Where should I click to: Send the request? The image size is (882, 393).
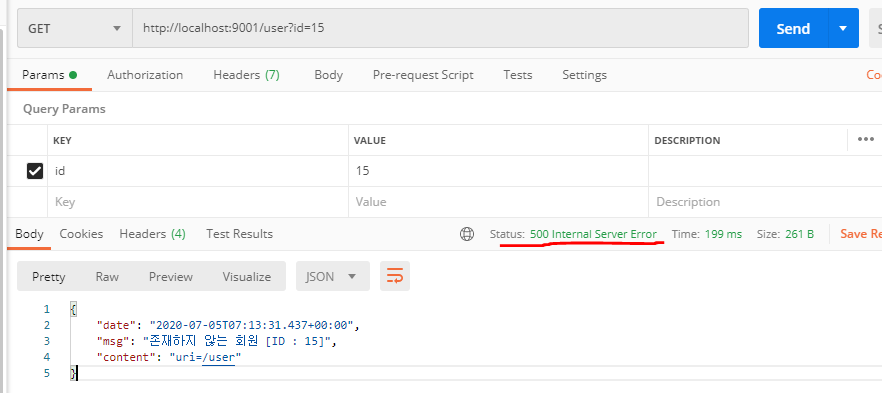point(793,28)
